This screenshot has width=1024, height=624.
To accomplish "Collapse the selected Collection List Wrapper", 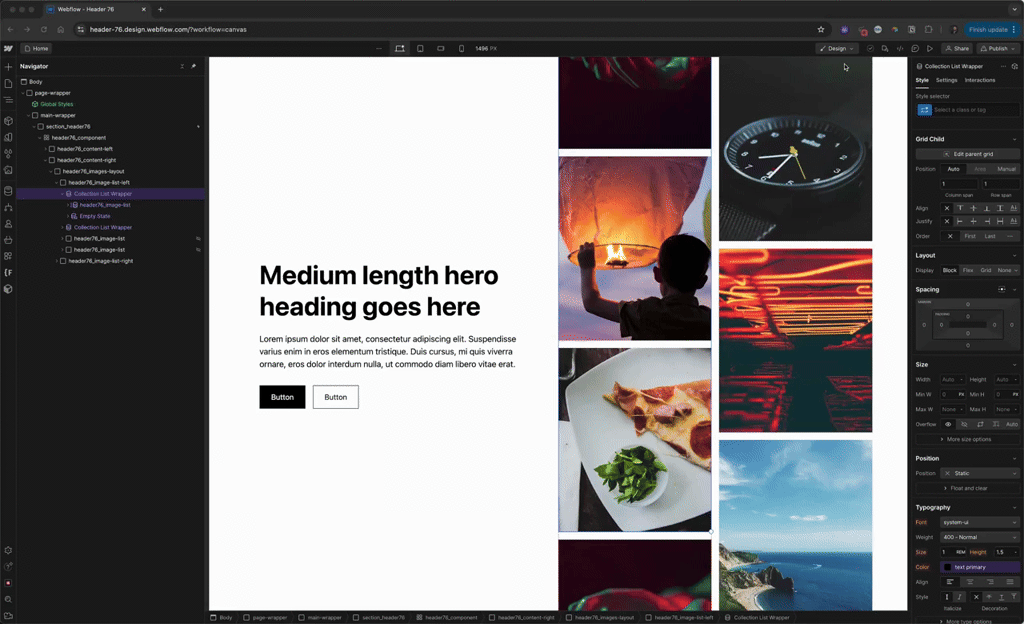I will point(62,194).
